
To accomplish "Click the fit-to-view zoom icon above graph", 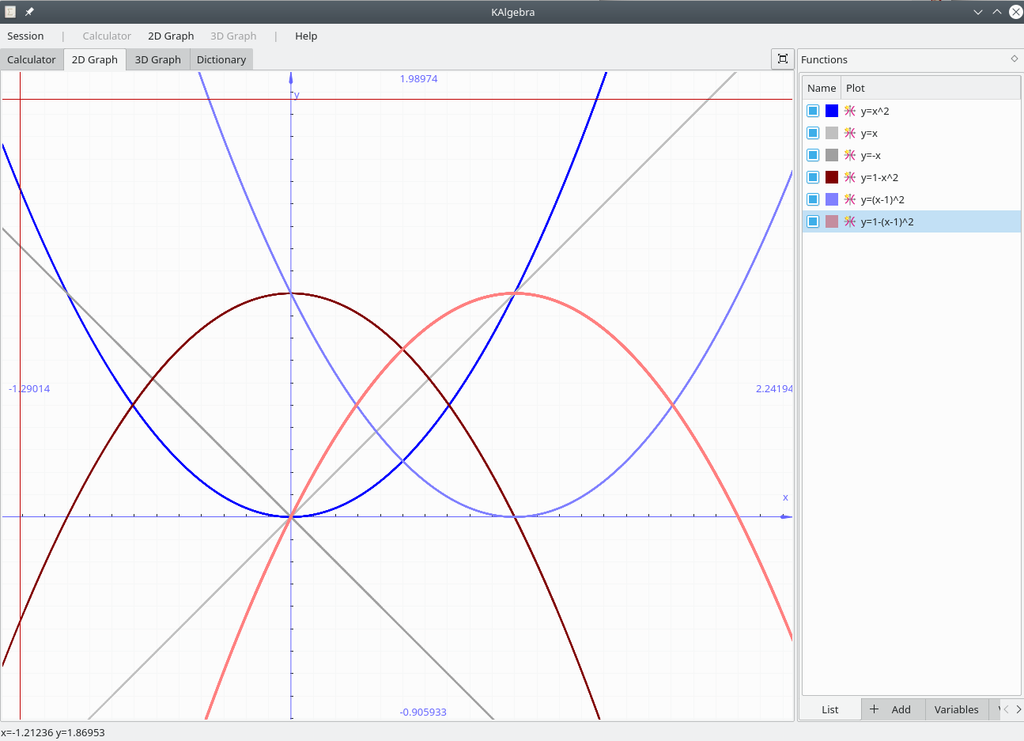I will point(782,59).
